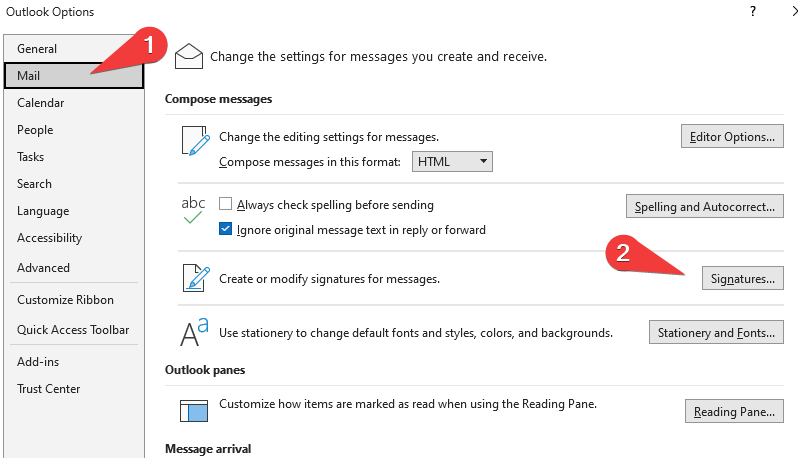This screenshot has height=458, width=798.
Task: Click the Reading Pane button
Action: pos(733,411)
